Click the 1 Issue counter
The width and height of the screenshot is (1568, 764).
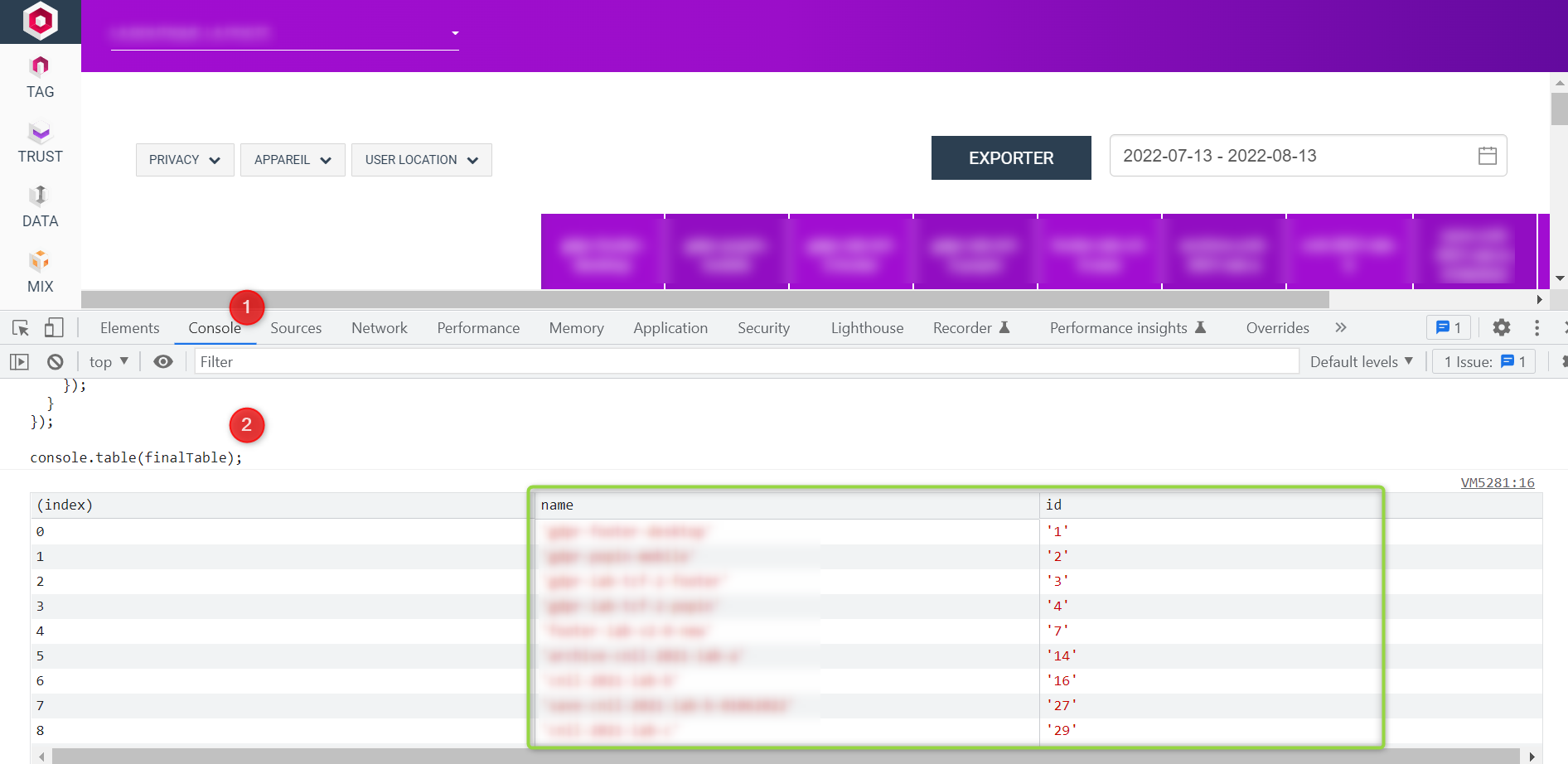(1482, 361)
